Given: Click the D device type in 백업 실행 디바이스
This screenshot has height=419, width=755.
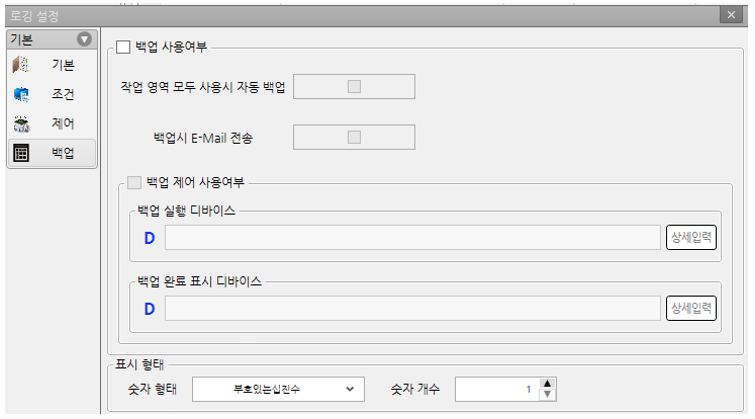Looking at the screenshot, I should coord(149,238).
